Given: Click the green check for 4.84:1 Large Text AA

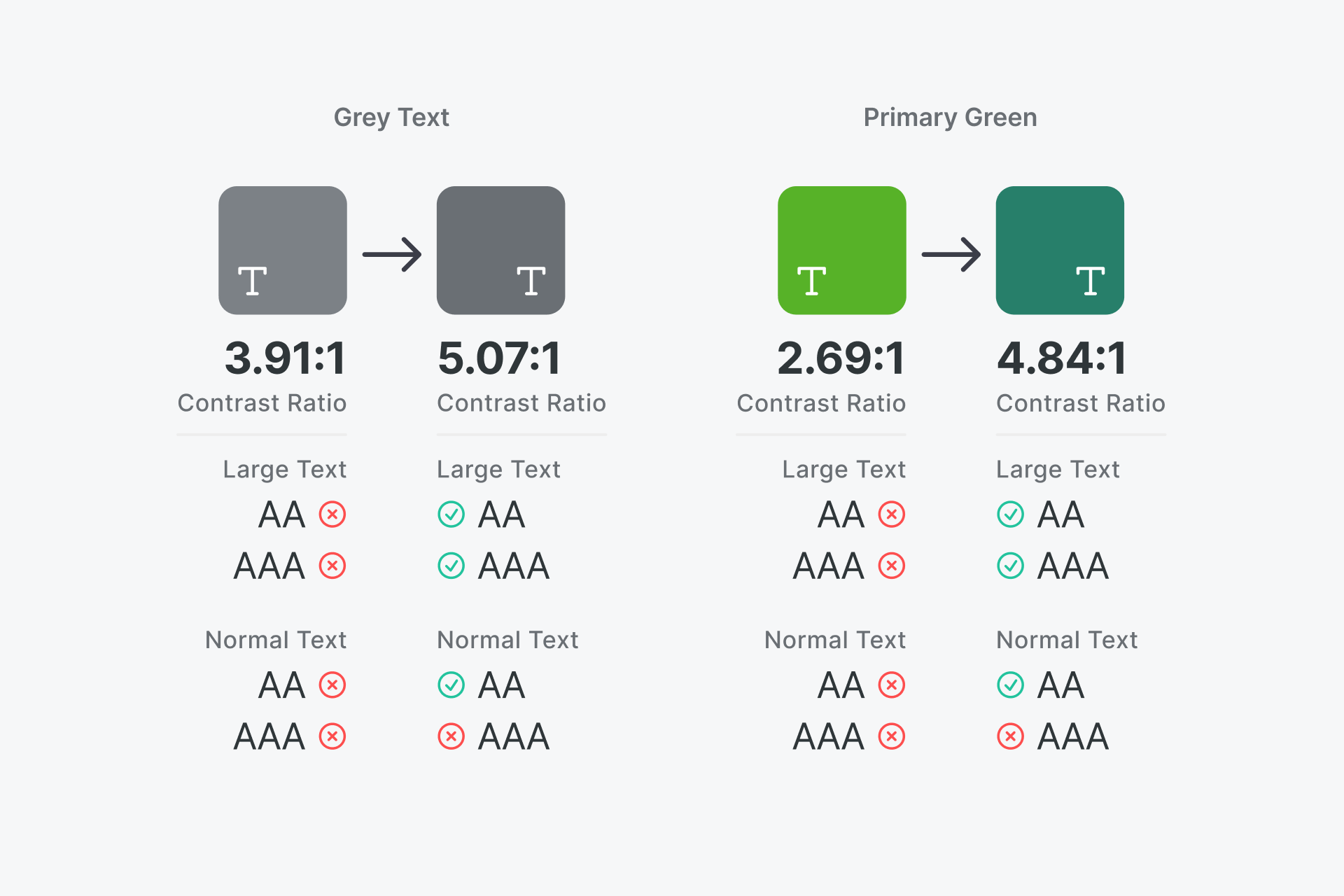Looking at the screenshot, I should [x=1011, y=514].
